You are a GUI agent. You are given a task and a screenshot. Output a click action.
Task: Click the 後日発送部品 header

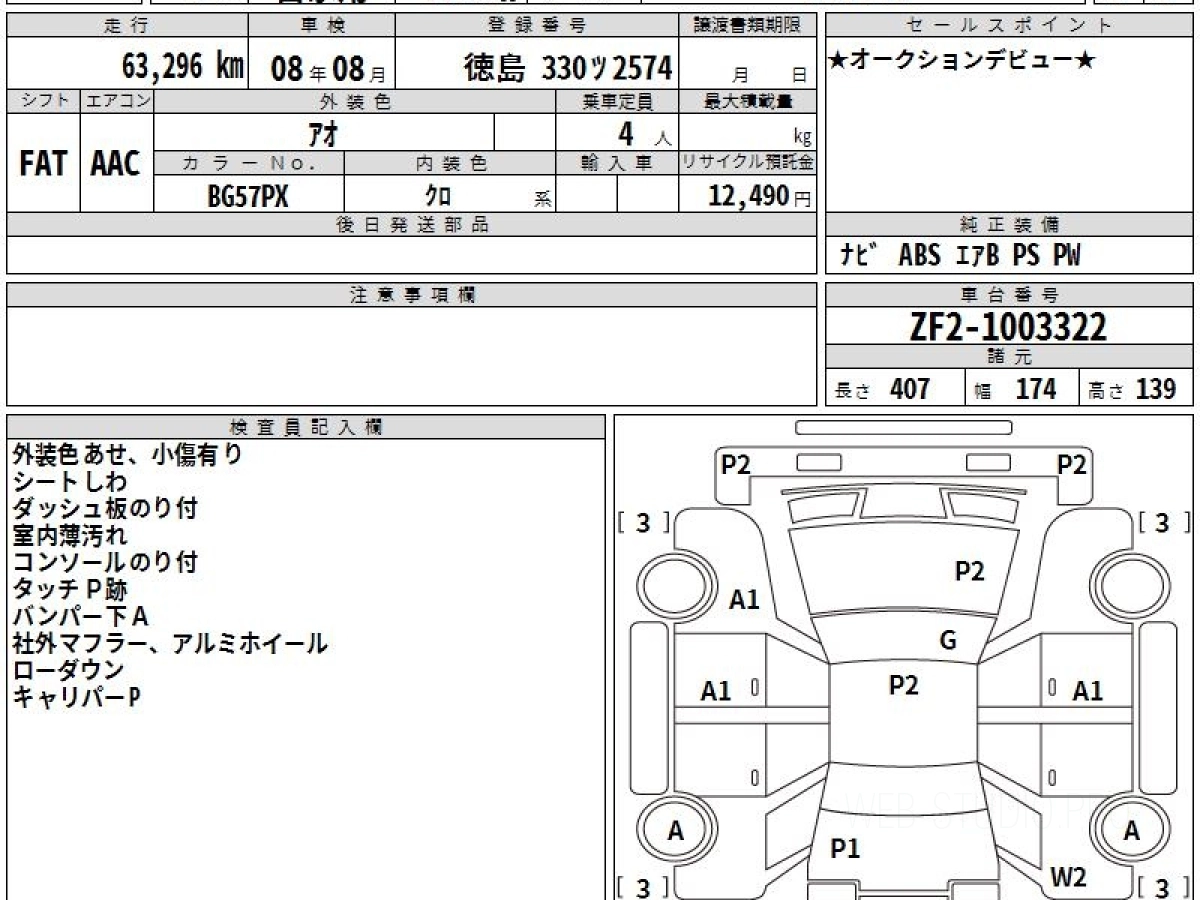coord(412,225)
